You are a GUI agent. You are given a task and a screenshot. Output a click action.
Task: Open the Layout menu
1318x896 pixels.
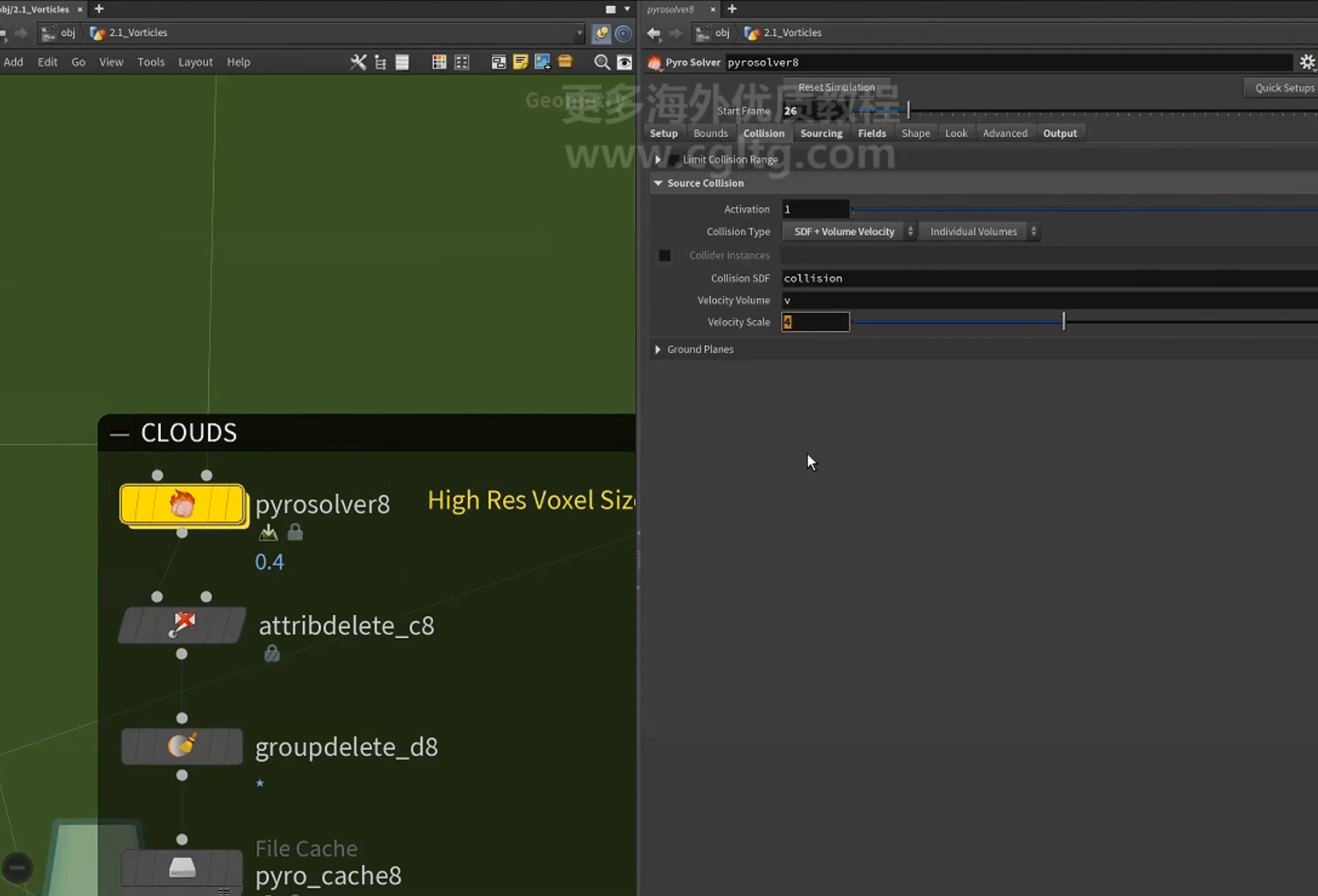(x=196, y=62)
